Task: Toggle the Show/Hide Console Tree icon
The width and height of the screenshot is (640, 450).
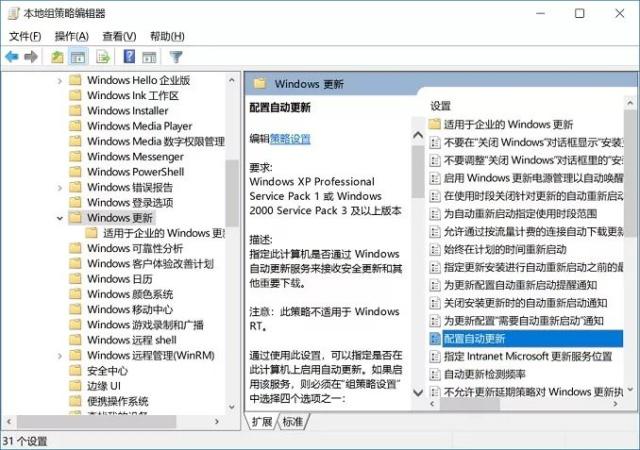Action: pos(78,57)
